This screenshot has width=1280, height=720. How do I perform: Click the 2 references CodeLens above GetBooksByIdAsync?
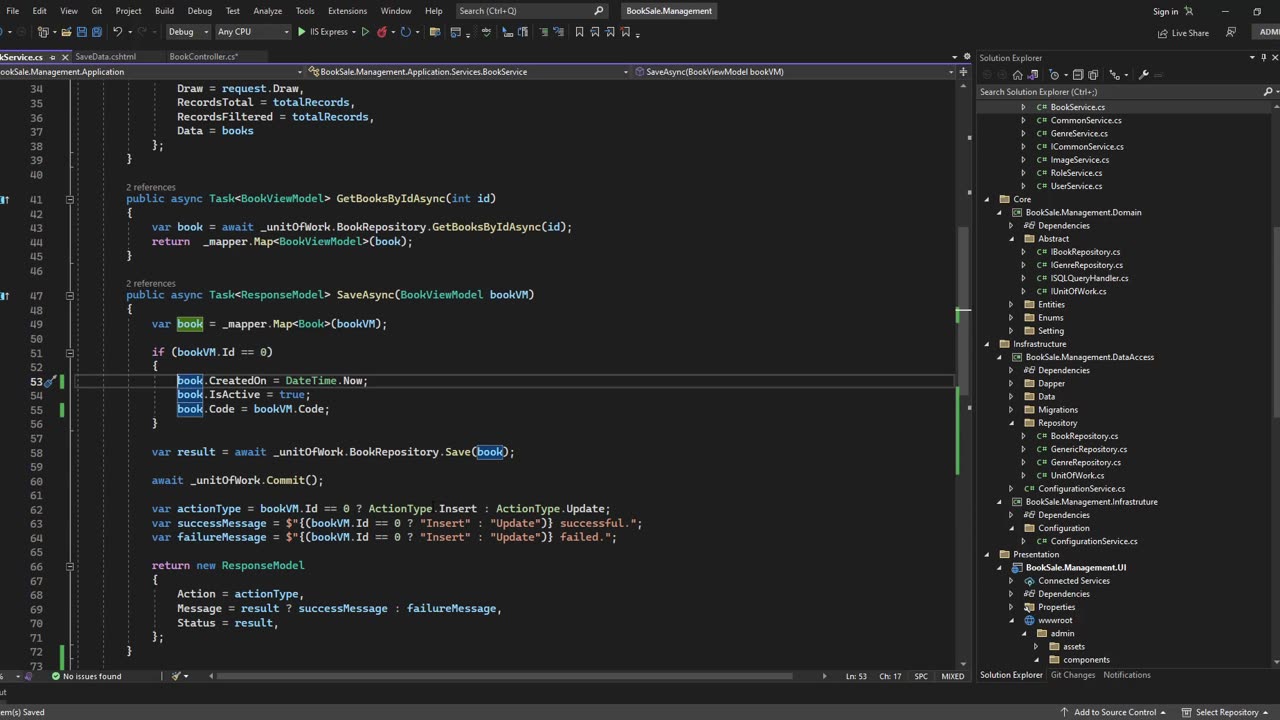(151, 188)
